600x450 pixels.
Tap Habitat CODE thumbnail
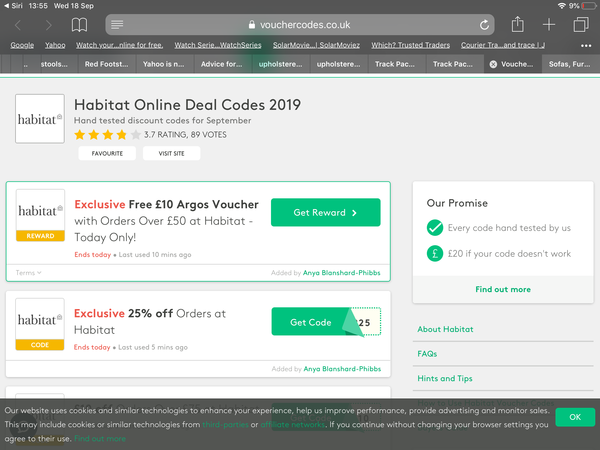click(40, 324)
